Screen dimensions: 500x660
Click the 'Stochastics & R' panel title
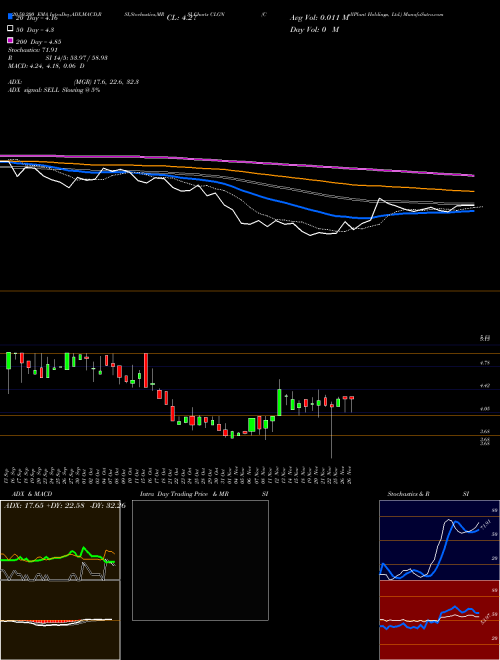pos(409,494)
